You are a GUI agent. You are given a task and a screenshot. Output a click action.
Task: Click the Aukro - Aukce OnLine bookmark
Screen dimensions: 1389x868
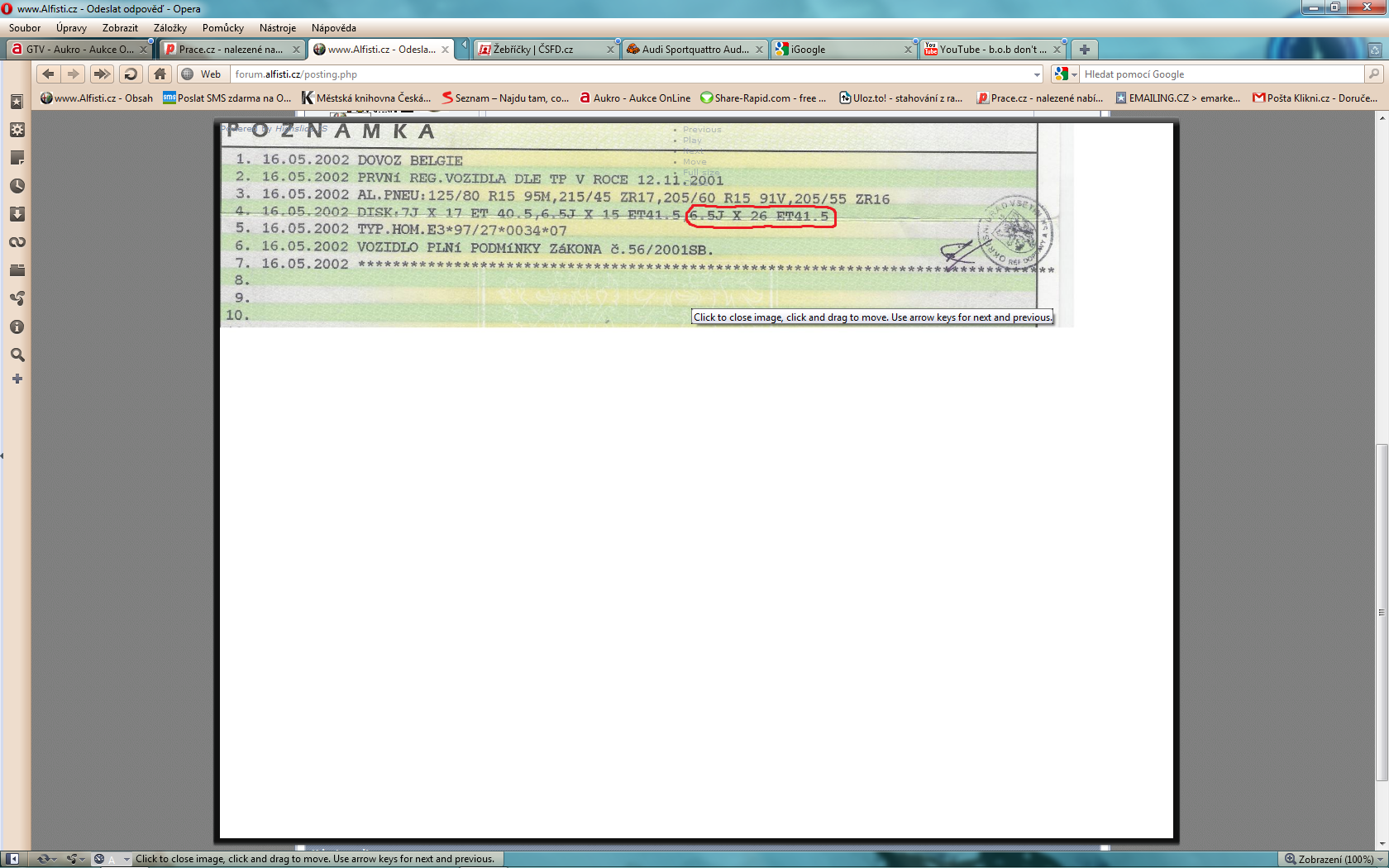tap(635, 98)
